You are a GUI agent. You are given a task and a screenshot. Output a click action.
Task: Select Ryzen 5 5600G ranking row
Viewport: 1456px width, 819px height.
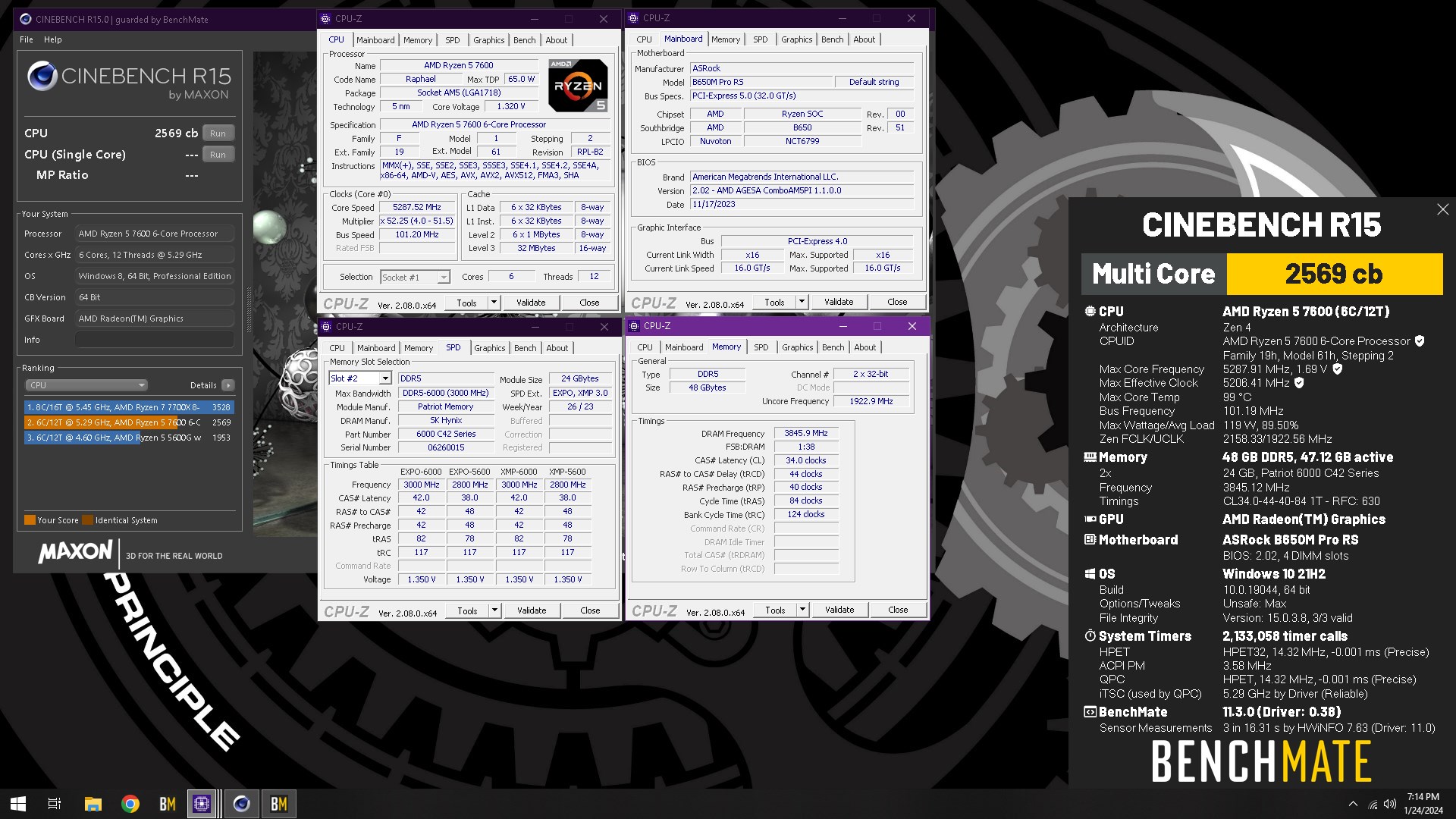pos(129,438)
